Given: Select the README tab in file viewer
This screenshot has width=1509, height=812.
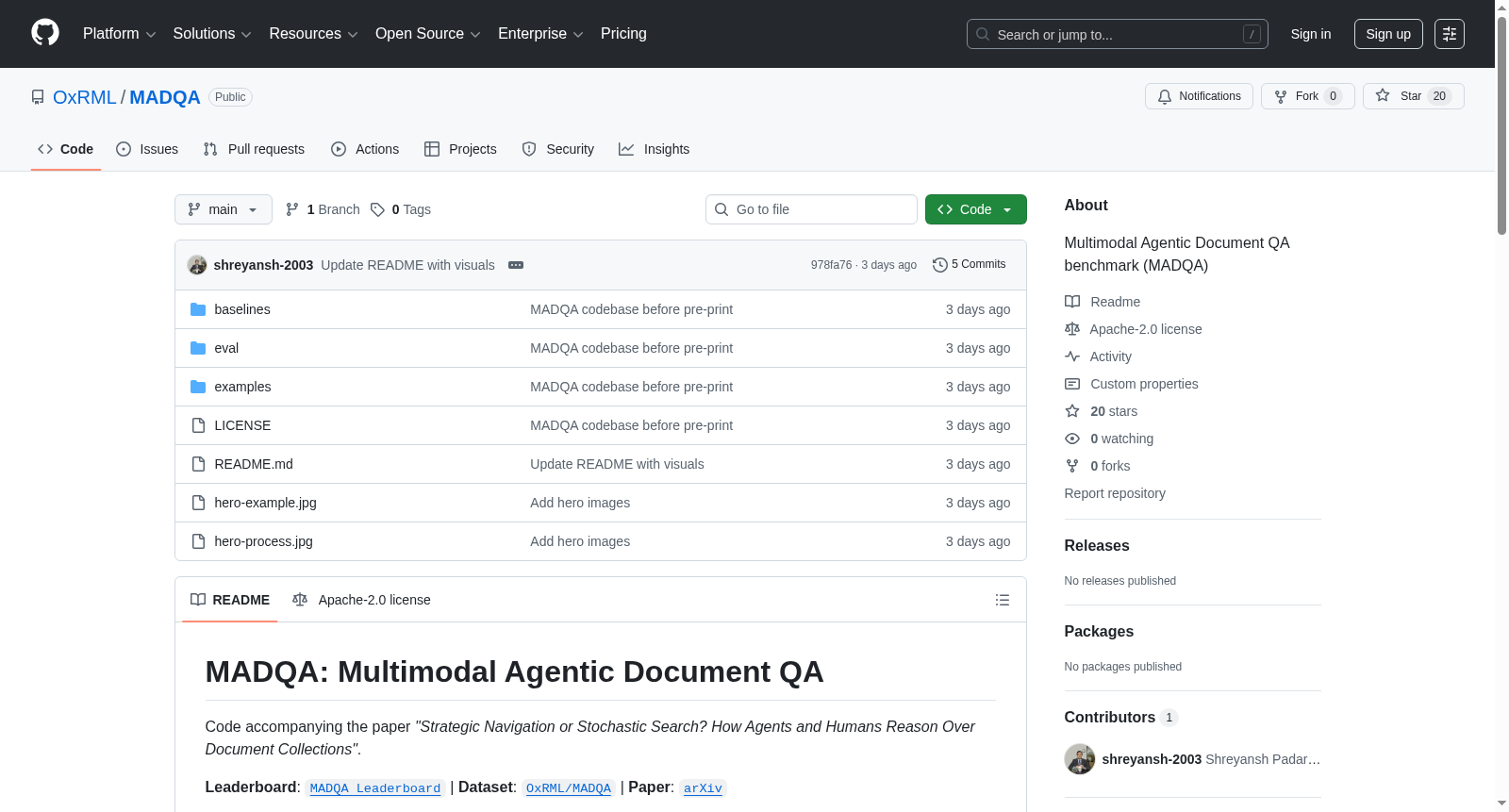Looking at the screenshot, I should [230, 600].
